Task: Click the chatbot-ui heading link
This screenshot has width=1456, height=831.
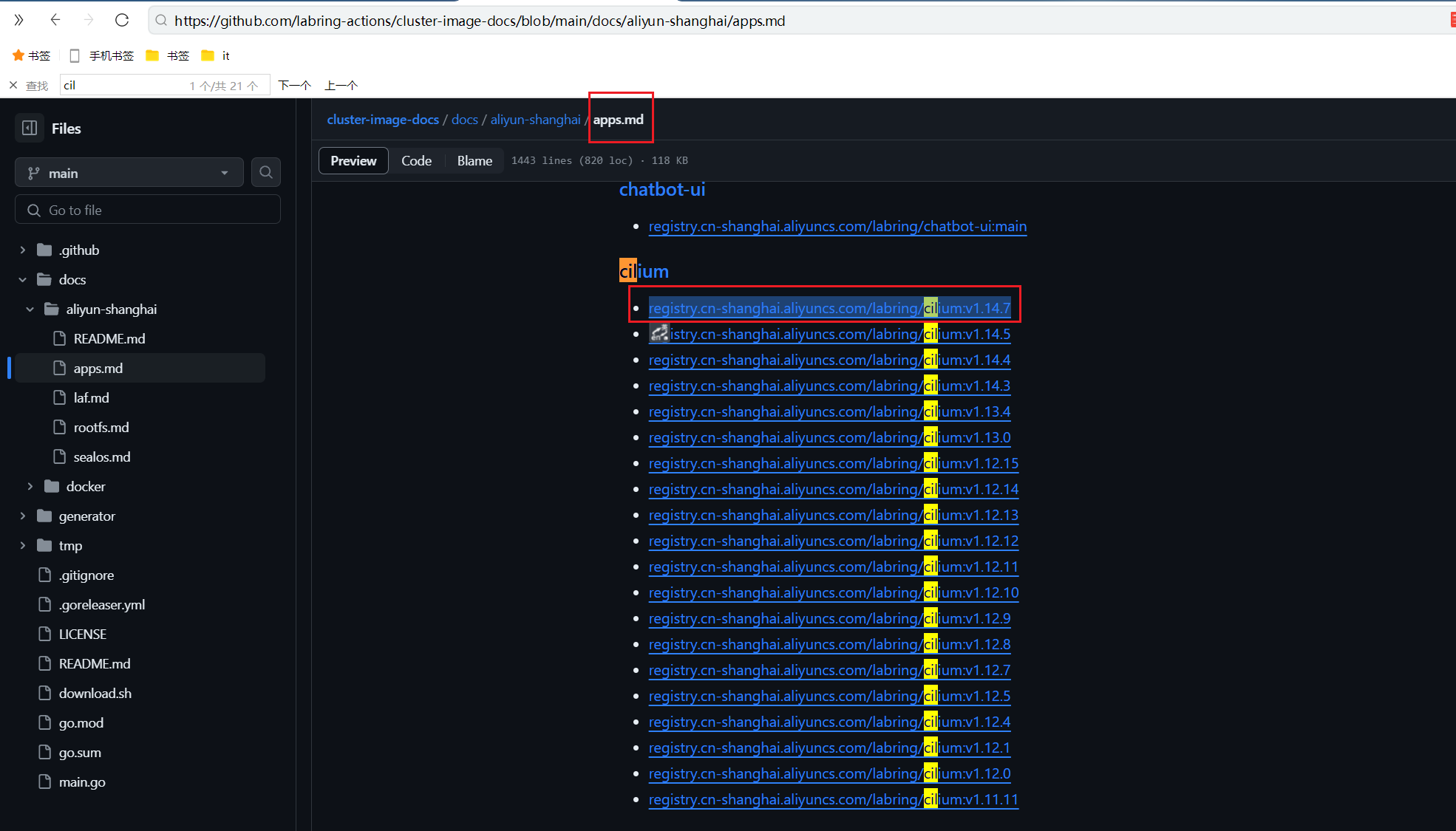Action: pyautogui.click(x=662, y=189)
